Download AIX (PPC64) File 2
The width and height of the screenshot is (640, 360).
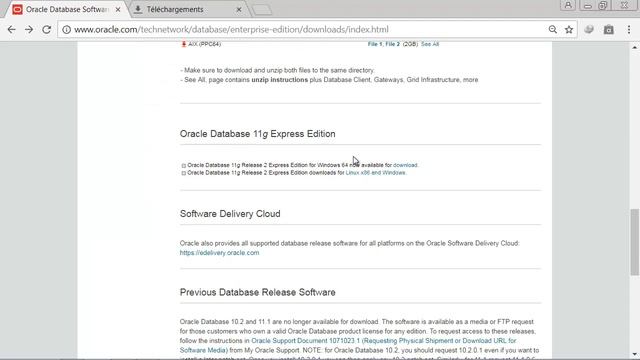[x=393, y=44]
